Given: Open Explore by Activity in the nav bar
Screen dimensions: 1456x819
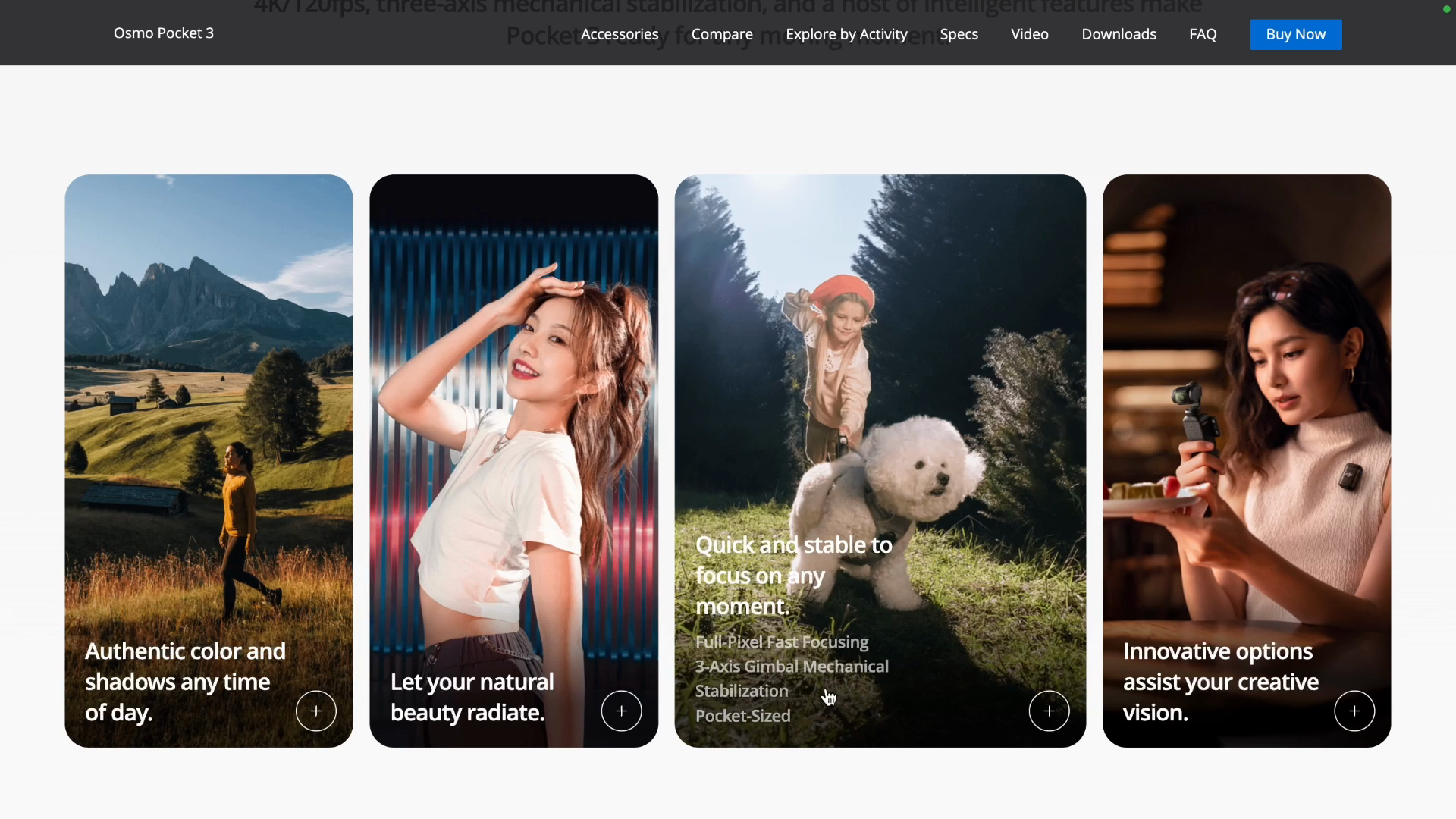Looking at the screenshot, I should point(846,34).
